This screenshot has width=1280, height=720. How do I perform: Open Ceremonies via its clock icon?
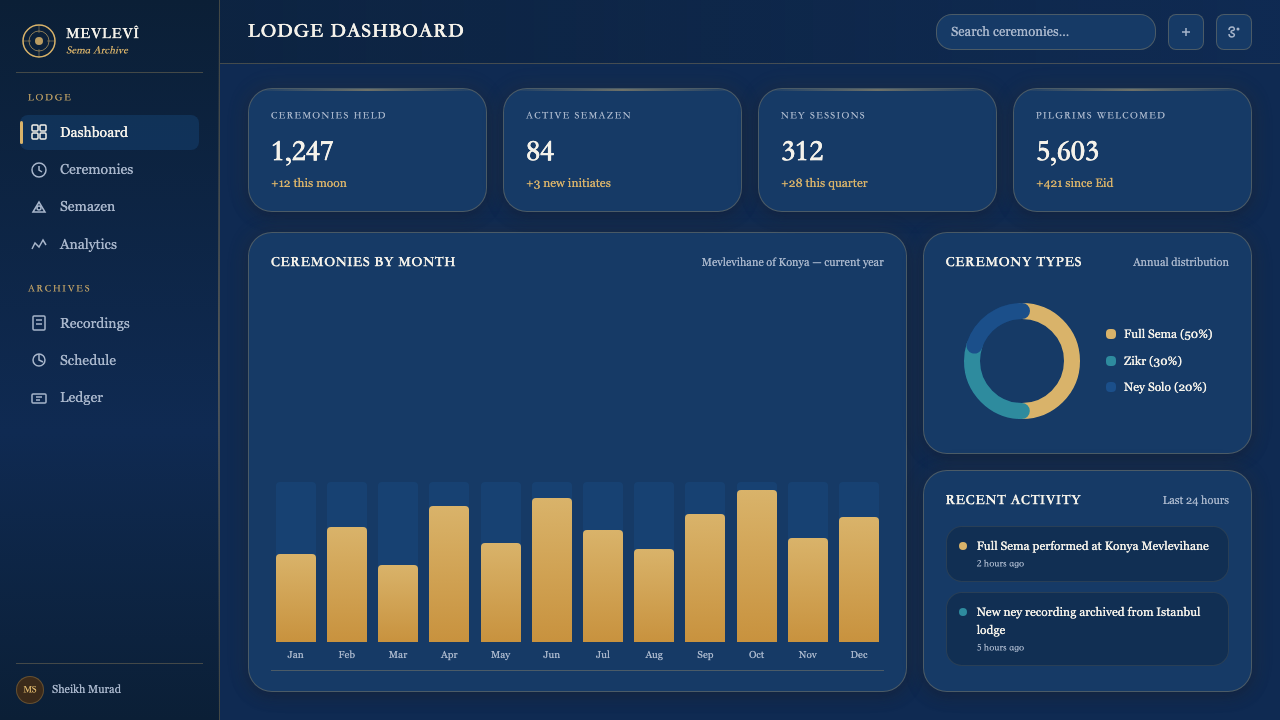click(x=39, y=170)
